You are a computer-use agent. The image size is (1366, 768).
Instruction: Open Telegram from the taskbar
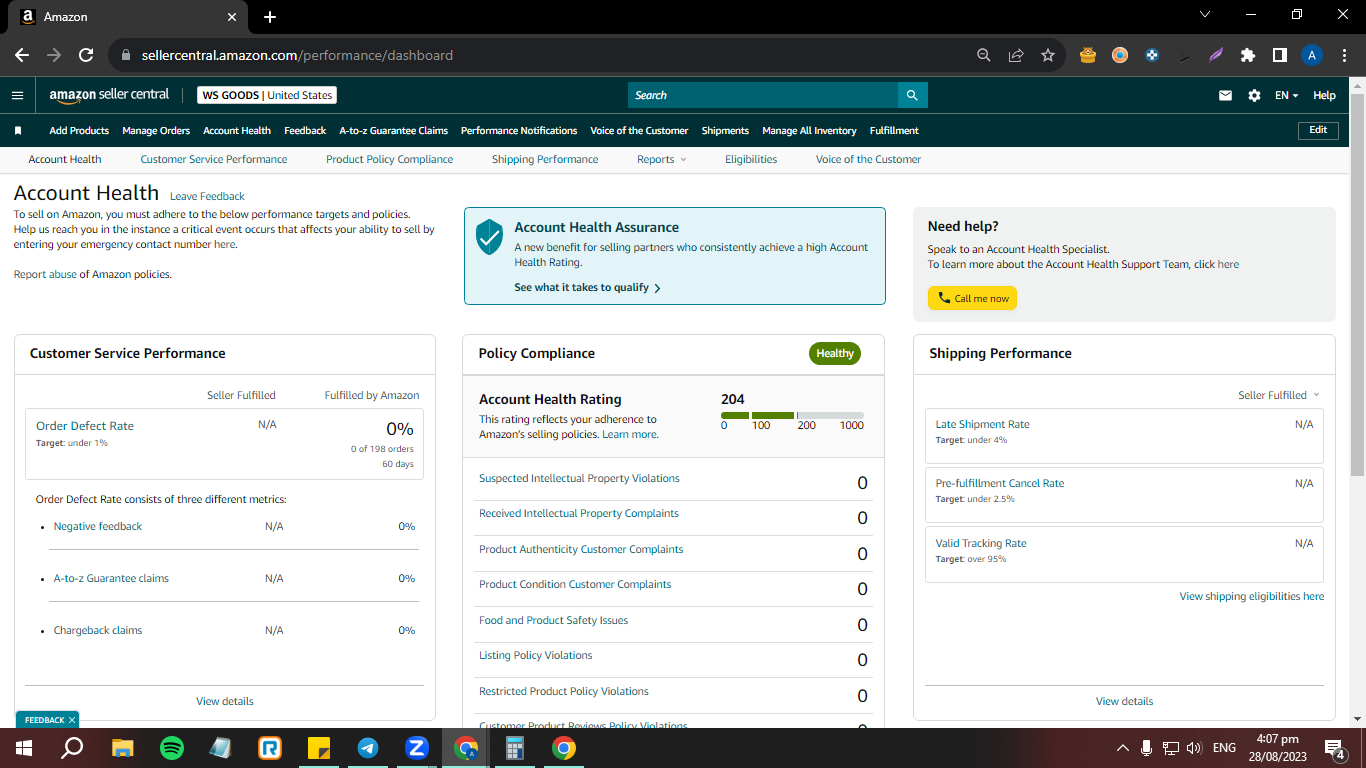[x=368, y=748]
